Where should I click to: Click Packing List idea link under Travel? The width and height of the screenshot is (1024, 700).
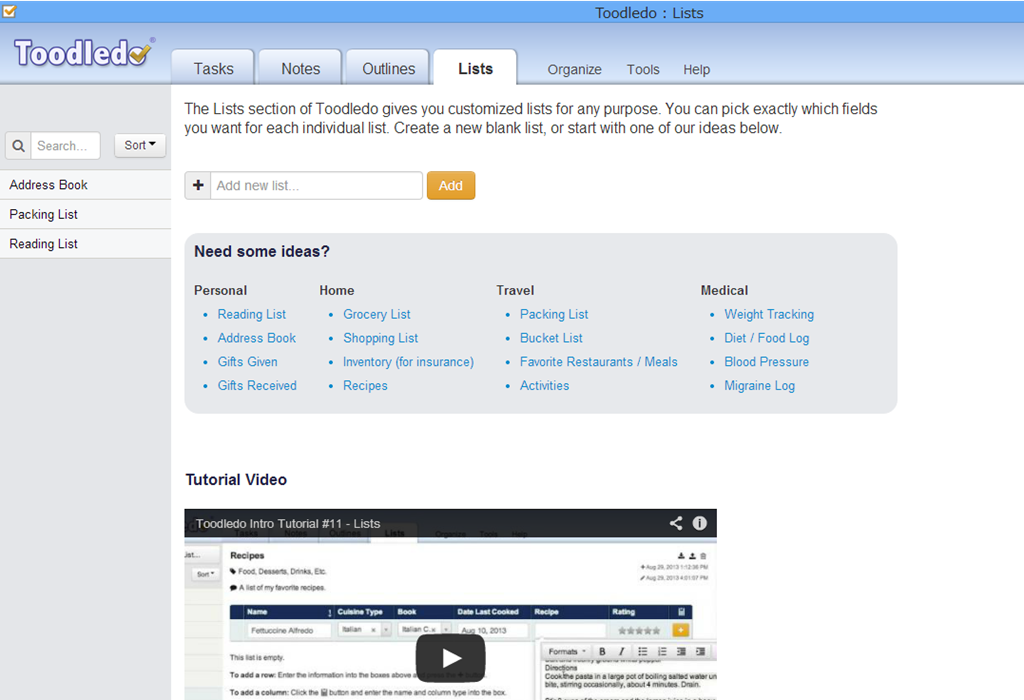point(554,314)
